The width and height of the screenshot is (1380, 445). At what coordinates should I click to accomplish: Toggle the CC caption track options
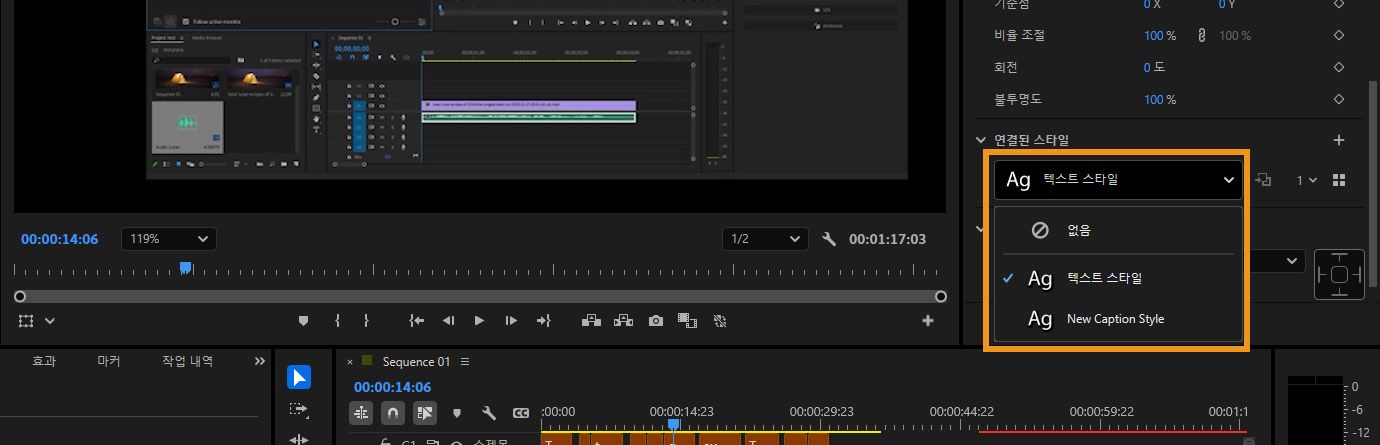pyautogui.click(x=521, y=412)
